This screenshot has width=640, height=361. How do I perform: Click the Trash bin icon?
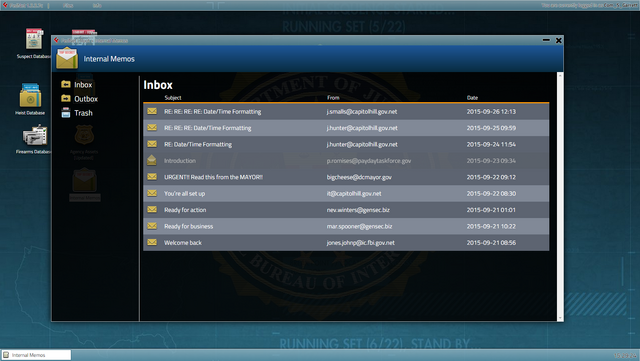pos(65,112)
